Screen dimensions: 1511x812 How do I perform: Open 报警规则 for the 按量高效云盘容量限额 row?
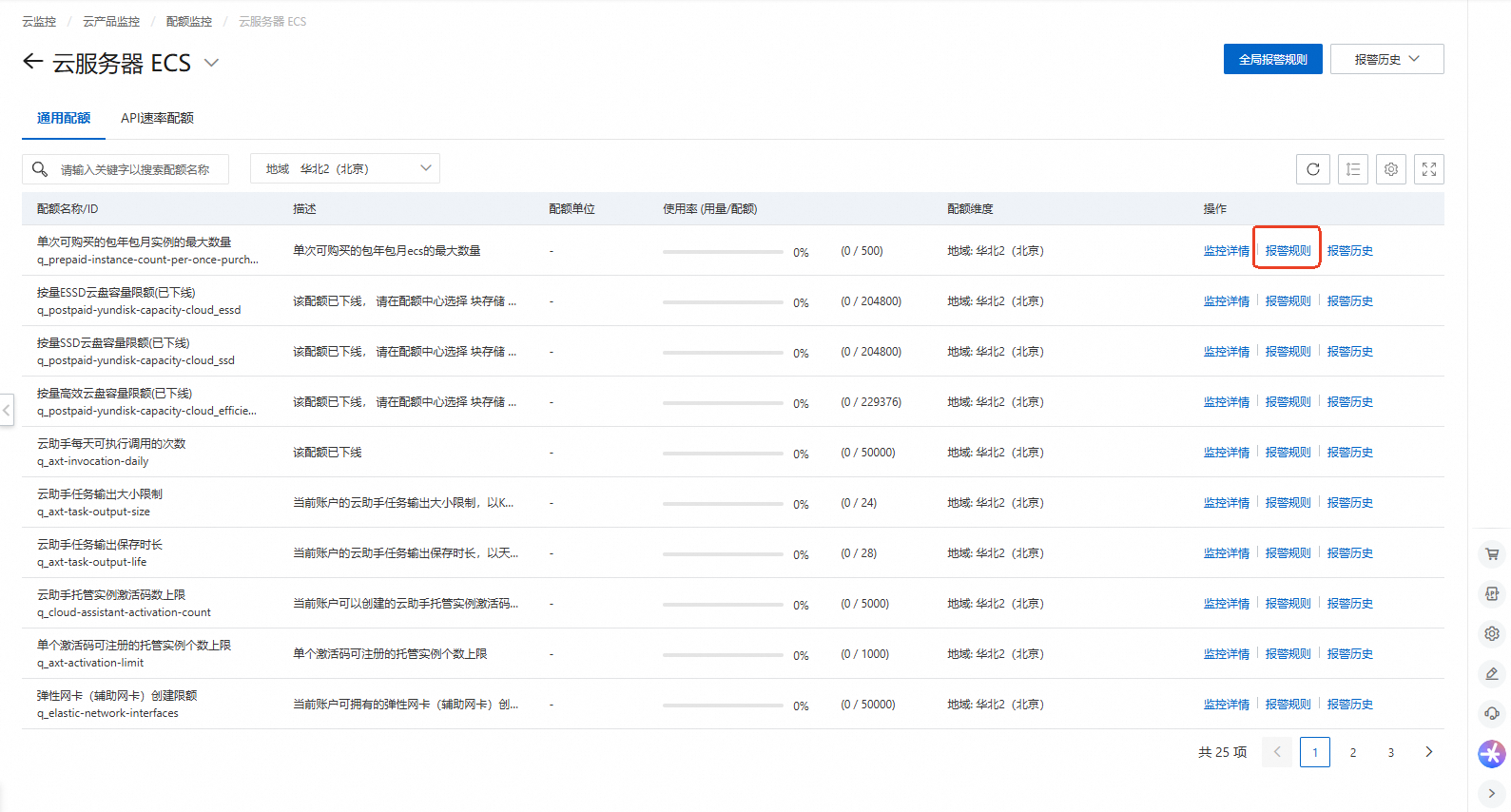tap(1288, 402)
